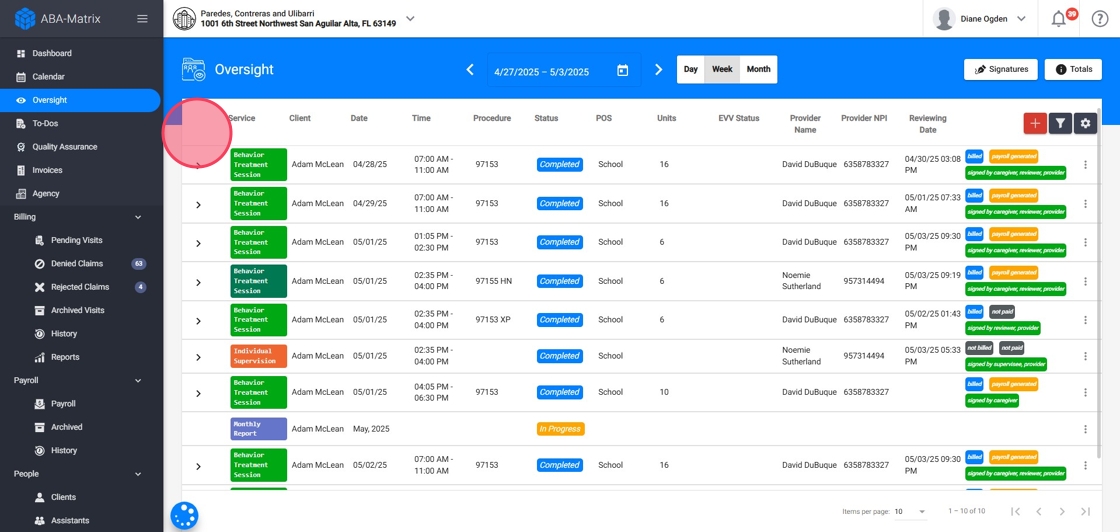Viewport: 1120px width, 532px height.
Task: Go to previous week arrow
Action: pos(470,70)
